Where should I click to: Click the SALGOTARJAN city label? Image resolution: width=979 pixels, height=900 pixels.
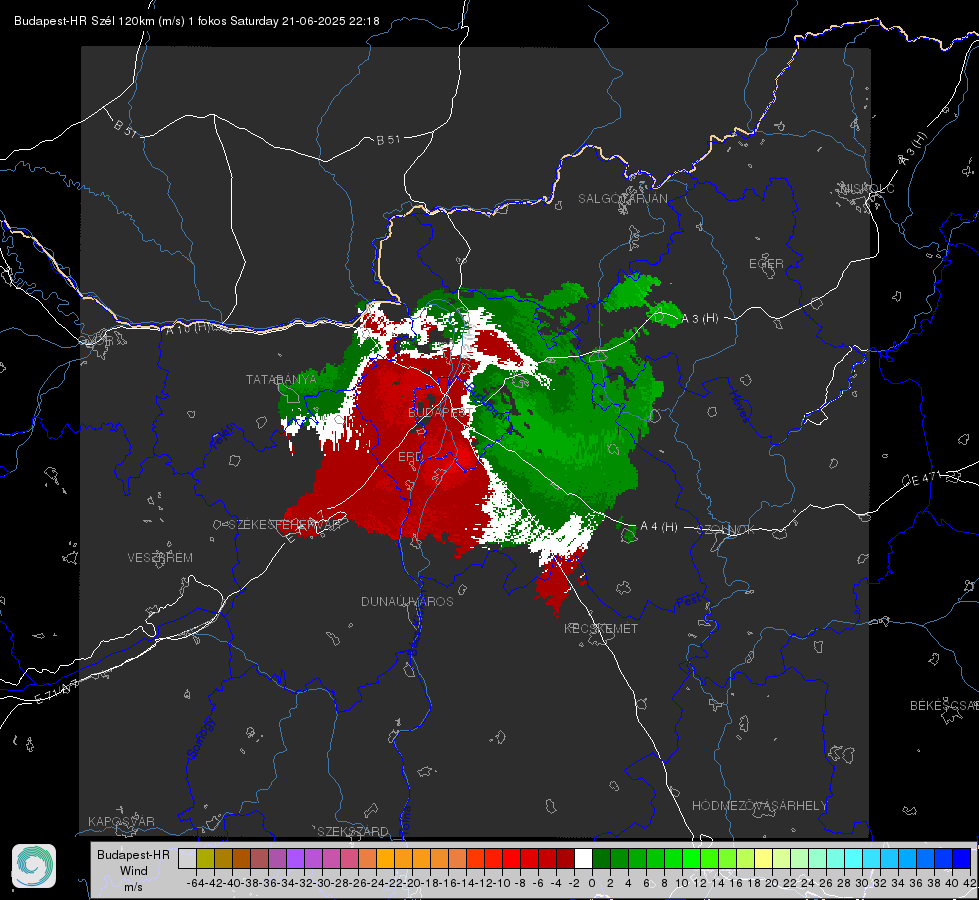[x=622, y=199]
